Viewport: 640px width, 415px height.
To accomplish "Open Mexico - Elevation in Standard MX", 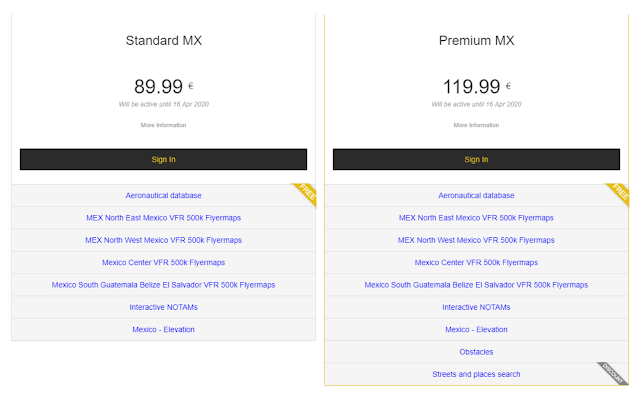I will tap(163, 329).
